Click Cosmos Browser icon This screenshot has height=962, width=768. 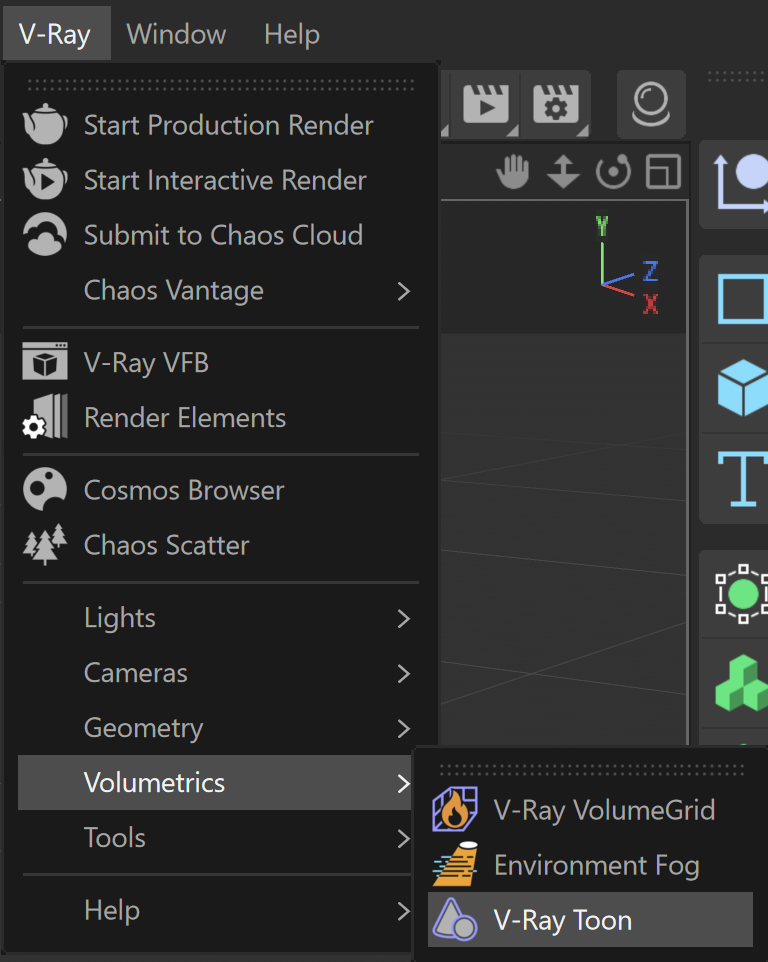coord(45,490)
